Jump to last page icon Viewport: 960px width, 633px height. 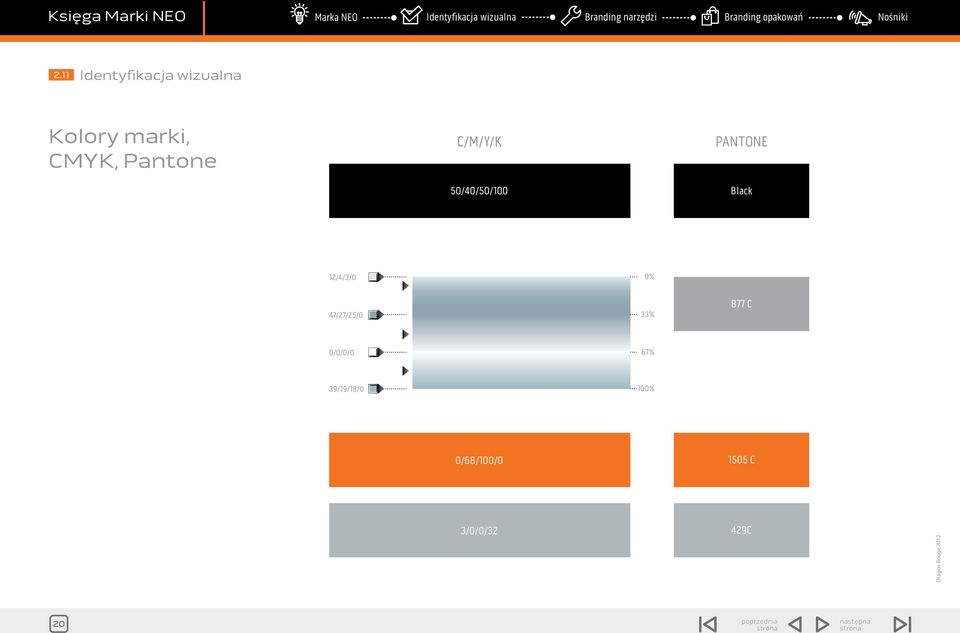[x=902, y=624]
